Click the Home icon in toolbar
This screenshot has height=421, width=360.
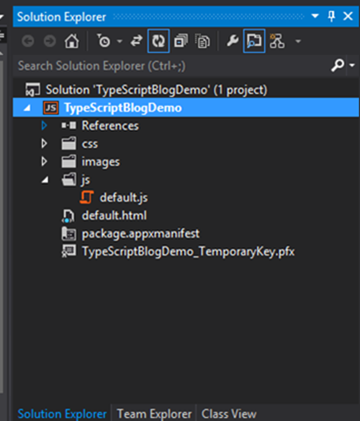click(72, 41)
